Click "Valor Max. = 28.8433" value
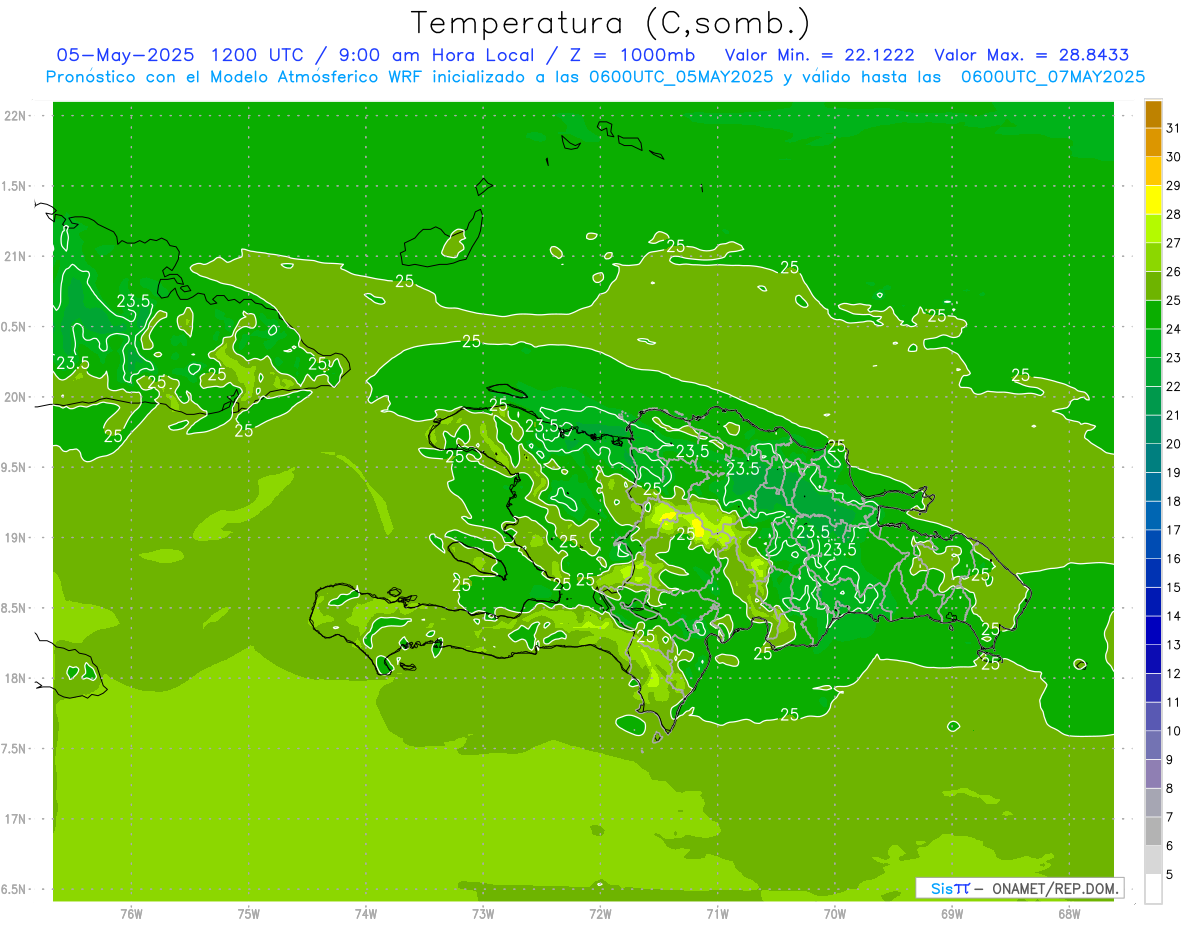The width and height of the screenshot is (1200, 927). pyautogui.click(x=1032, y=55)
